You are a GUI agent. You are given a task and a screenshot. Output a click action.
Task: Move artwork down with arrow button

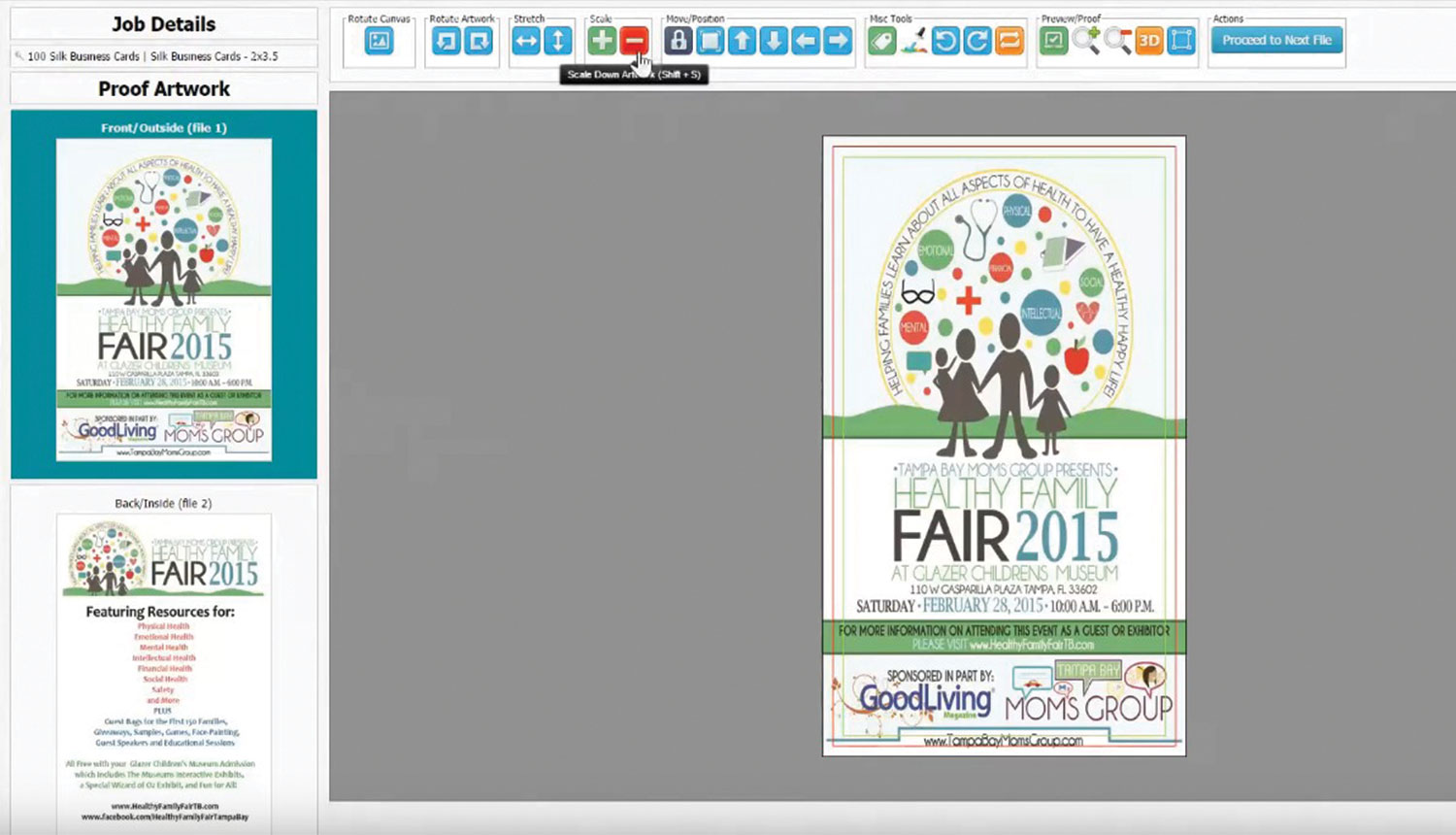pyautogui.click(x=774, y=41)
